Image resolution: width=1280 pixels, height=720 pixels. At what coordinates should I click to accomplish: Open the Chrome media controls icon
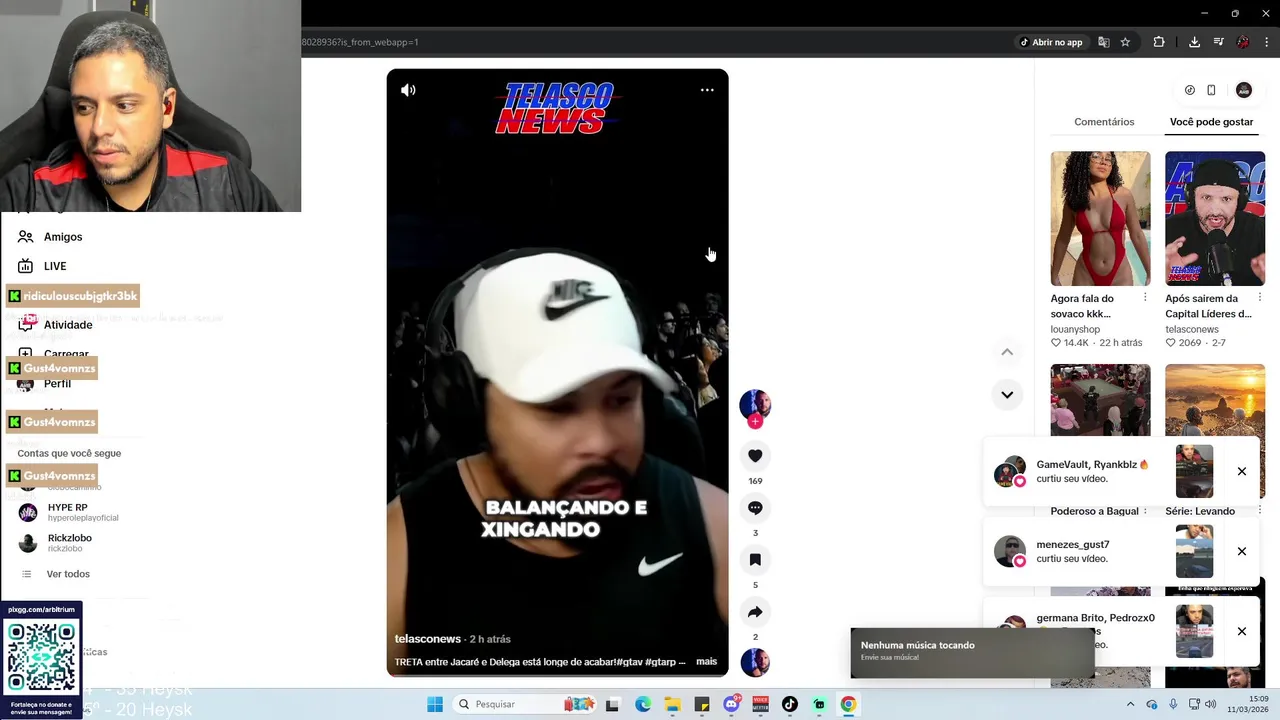[x=1218, y=42]
